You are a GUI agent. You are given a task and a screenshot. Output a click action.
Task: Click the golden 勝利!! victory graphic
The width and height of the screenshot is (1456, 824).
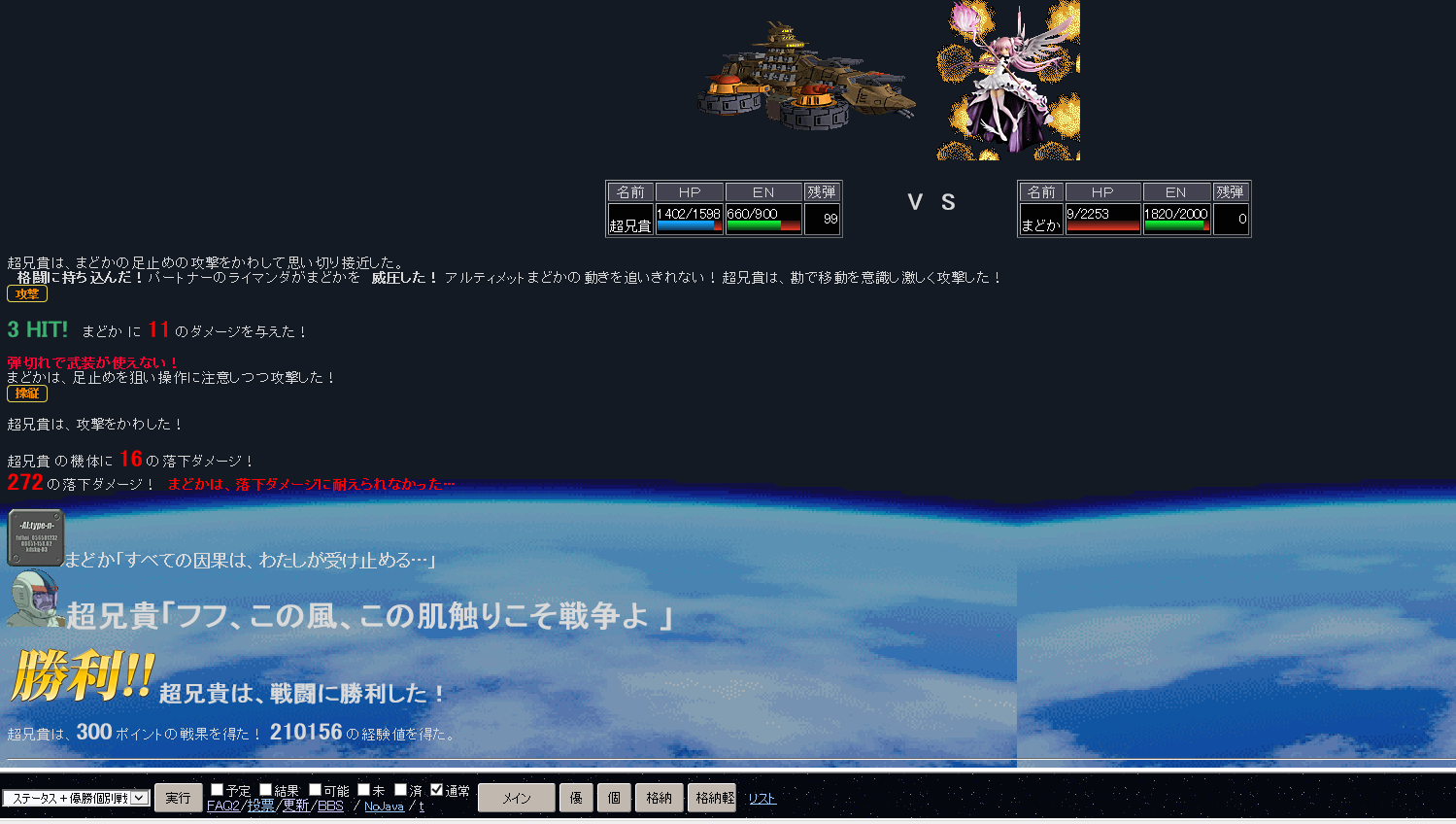pyautogui.click(x=83, y=675)
